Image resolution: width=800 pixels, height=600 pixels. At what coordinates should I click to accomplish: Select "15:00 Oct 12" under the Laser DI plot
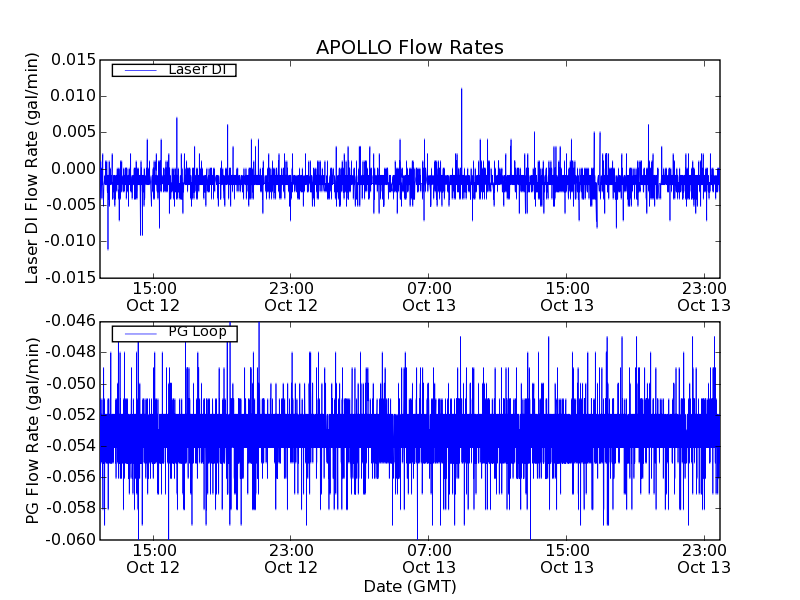[x=153, y=295]
